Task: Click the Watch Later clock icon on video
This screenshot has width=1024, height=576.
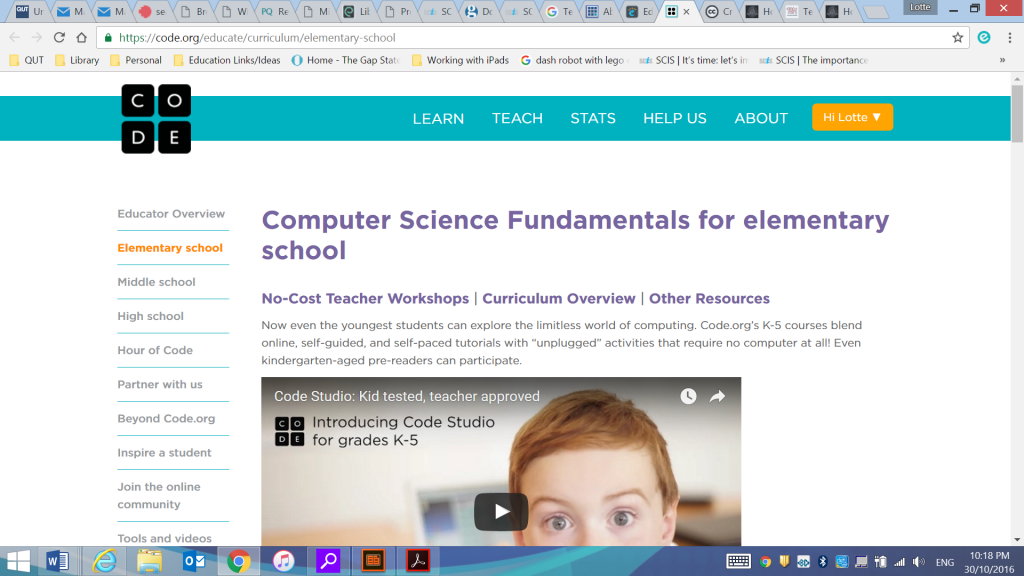Action: click(x=688, y=396)
